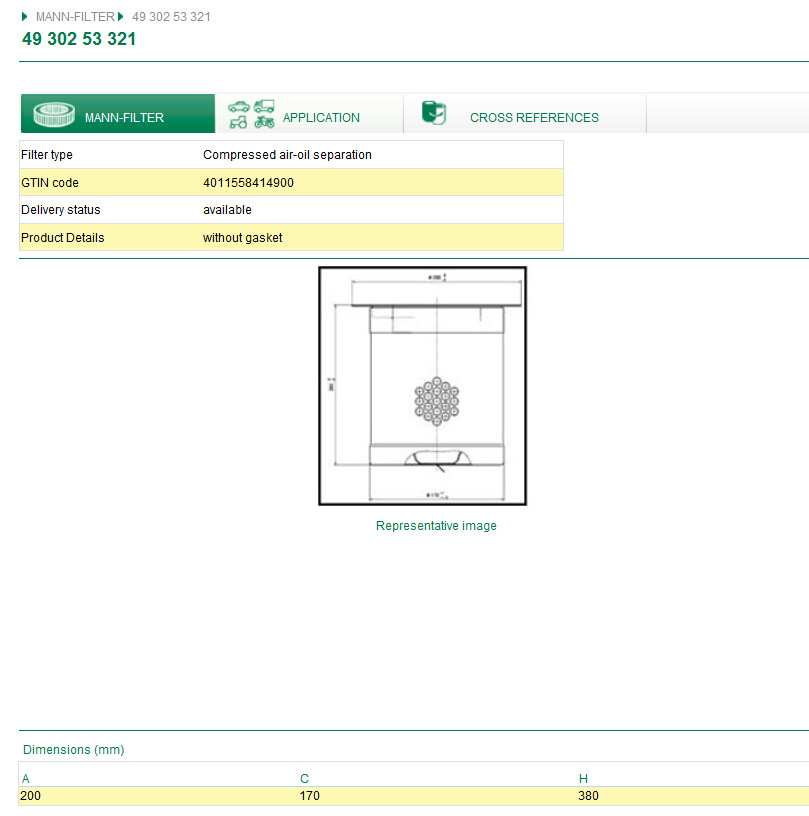
Task: Click the vehicles icon in APPLICATION tab
Action: (251, 114)
